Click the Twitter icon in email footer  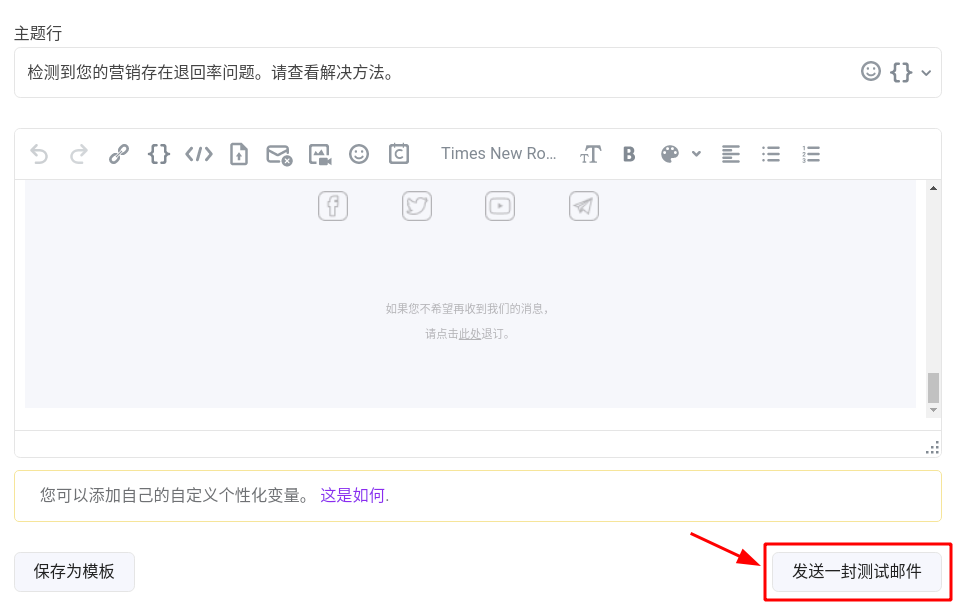pyautogui.click(x=417, y=206)
